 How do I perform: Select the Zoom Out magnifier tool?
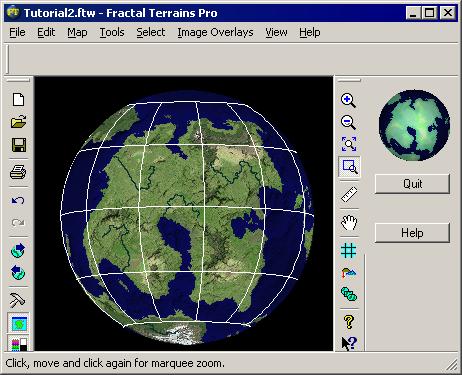point(349,122)
